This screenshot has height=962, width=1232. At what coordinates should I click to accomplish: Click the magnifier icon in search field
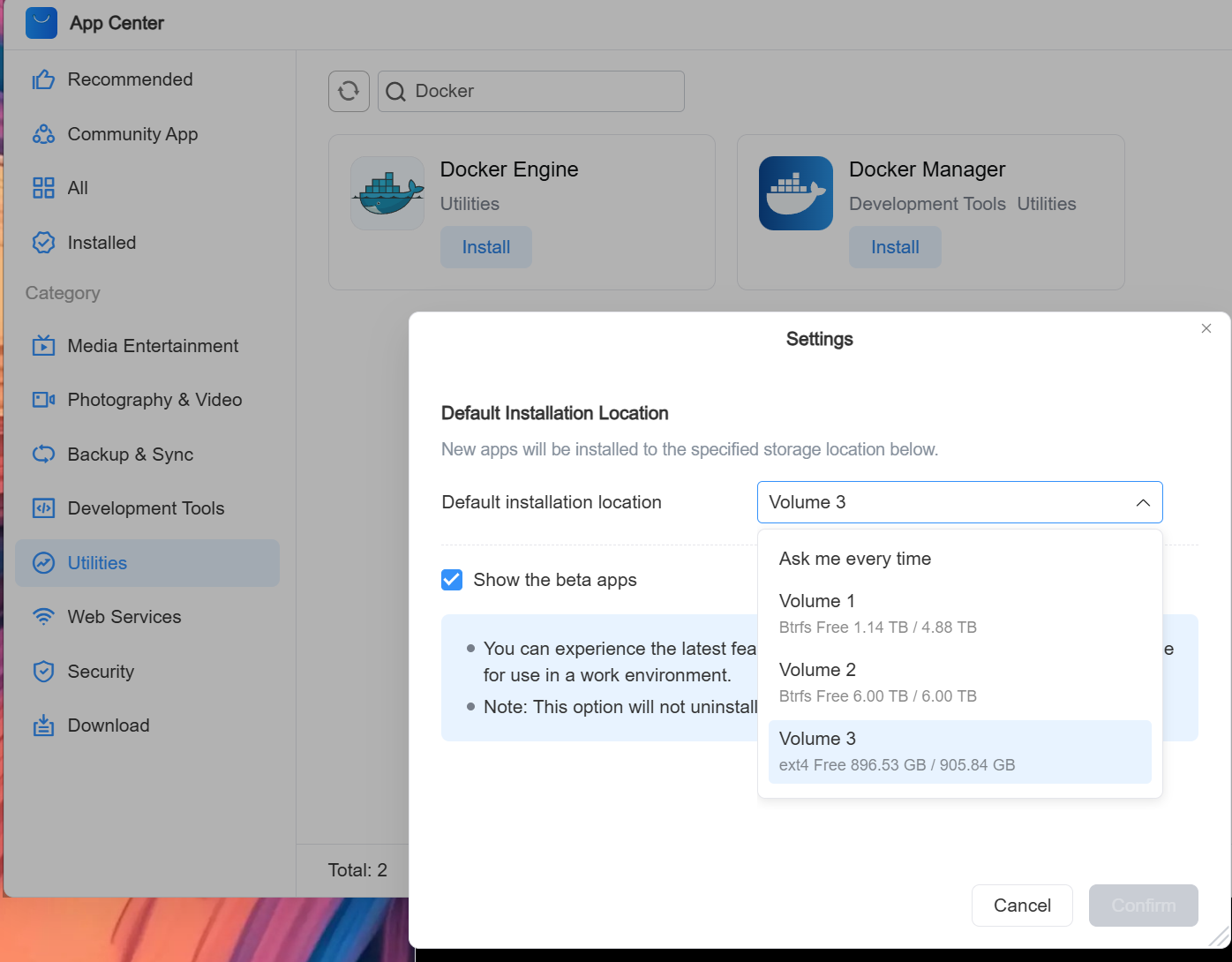point(395,92)
